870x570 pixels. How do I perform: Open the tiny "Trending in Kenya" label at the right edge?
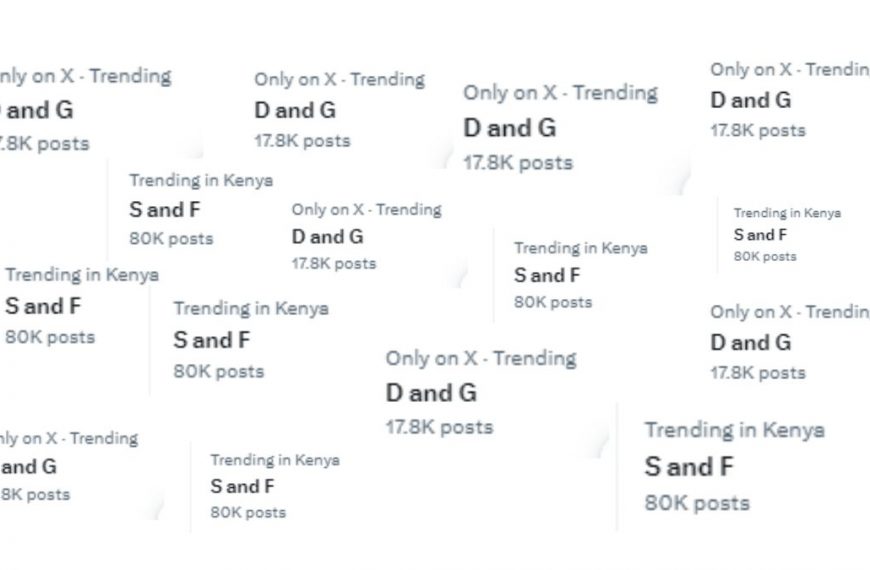[x=787, y=213]
